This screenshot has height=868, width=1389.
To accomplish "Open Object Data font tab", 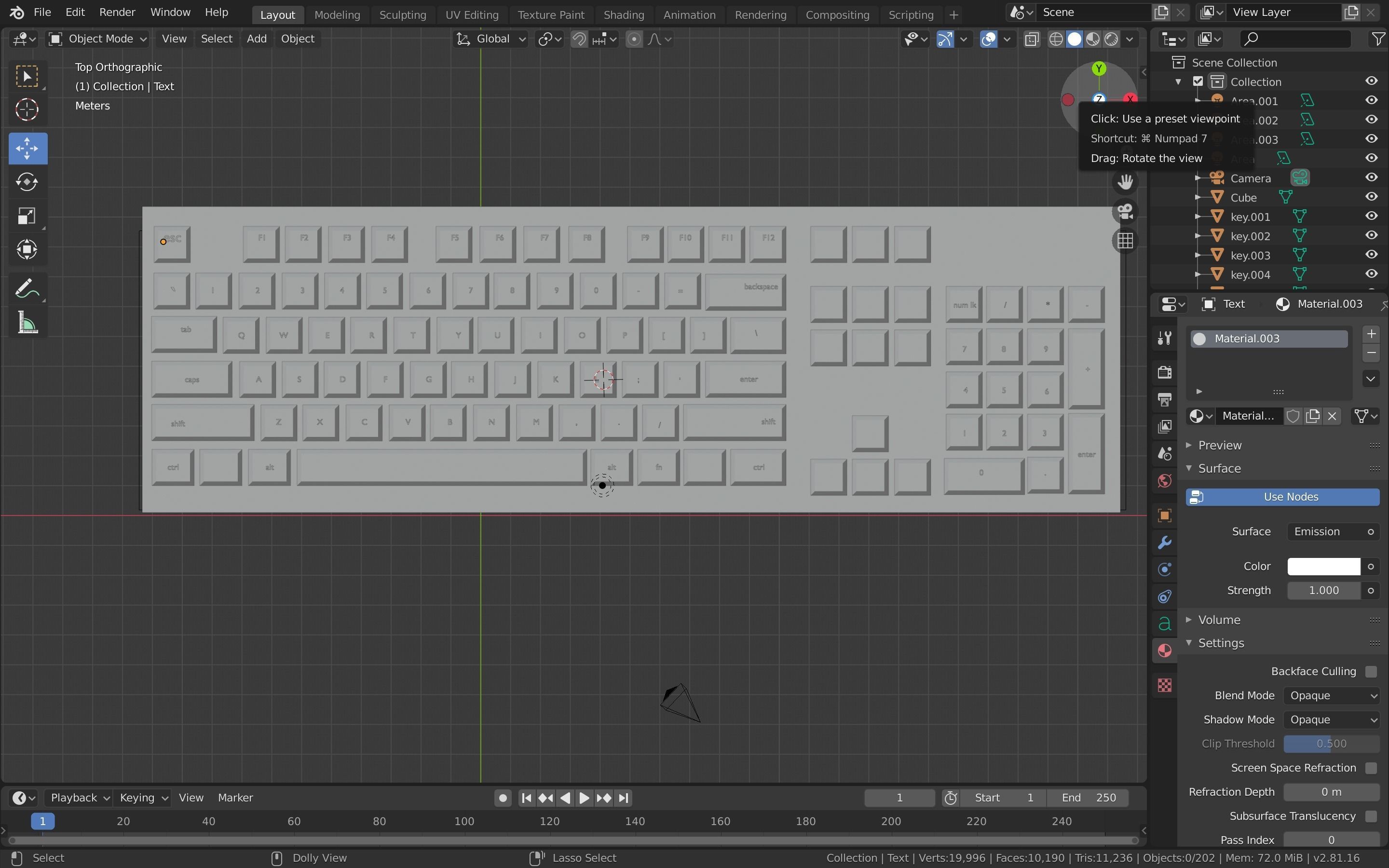I will [1165, 624].
